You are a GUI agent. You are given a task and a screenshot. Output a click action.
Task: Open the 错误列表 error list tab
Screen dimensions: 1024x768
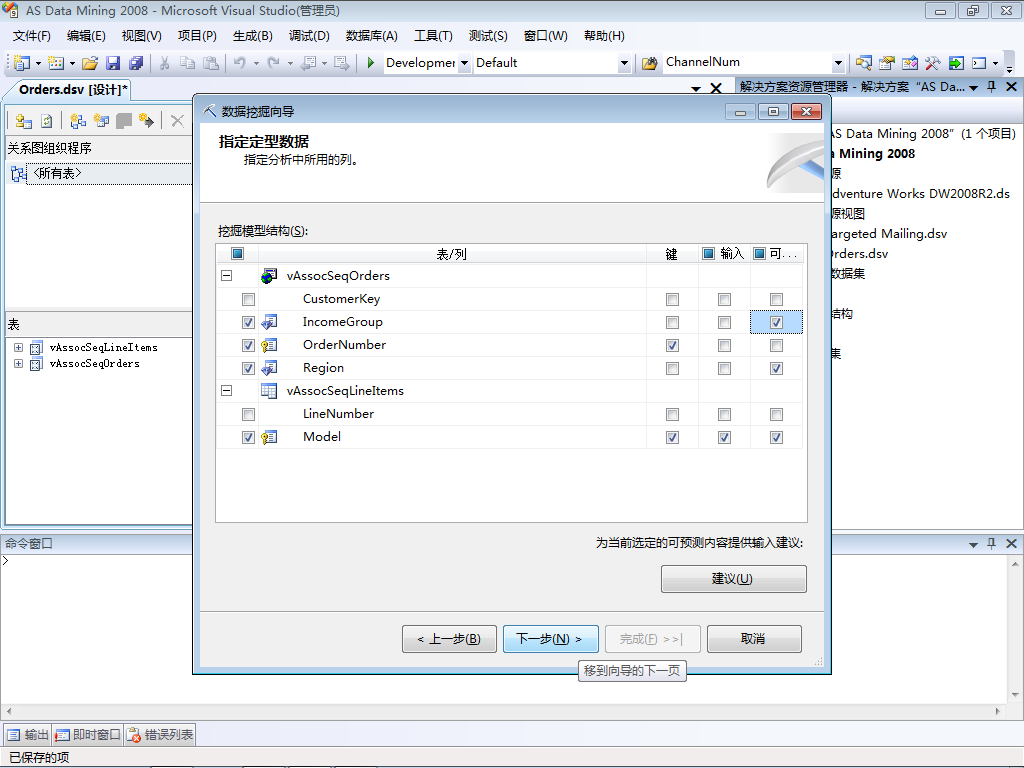click(x=160, y=735)
